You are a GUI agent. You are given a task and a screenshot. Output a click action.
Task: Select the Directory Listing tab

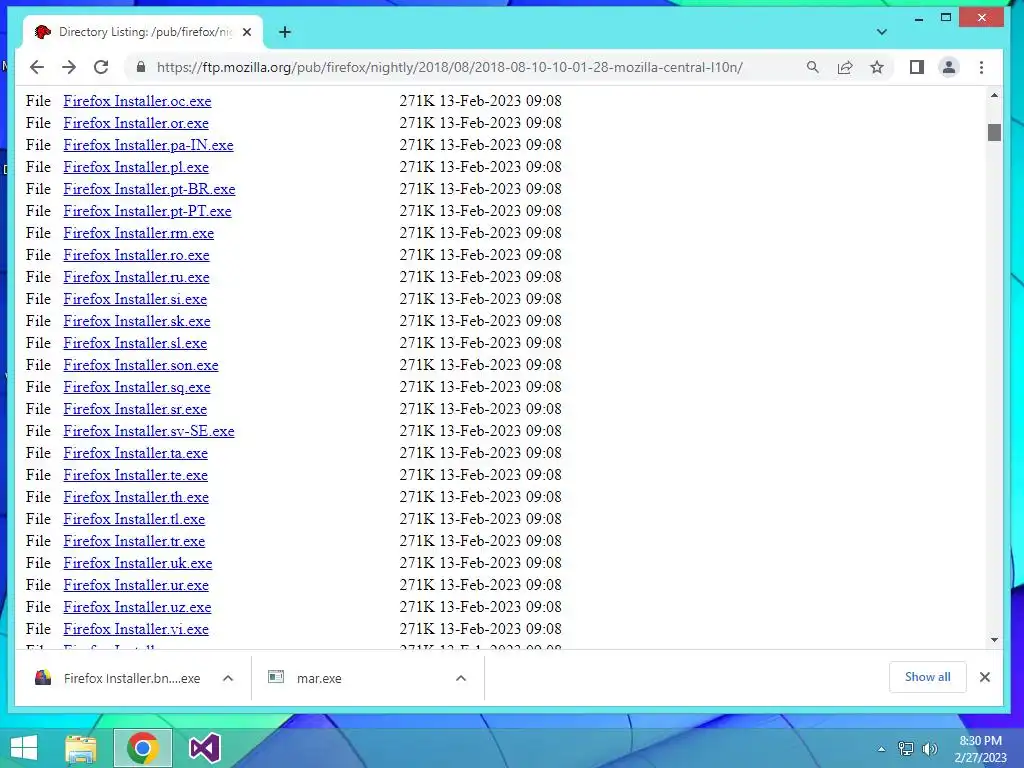click(x=142, y=32)
